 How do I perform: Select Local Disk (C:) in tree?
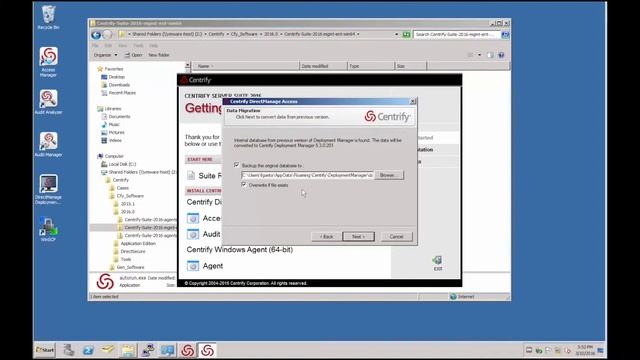(x=119, y=164)
